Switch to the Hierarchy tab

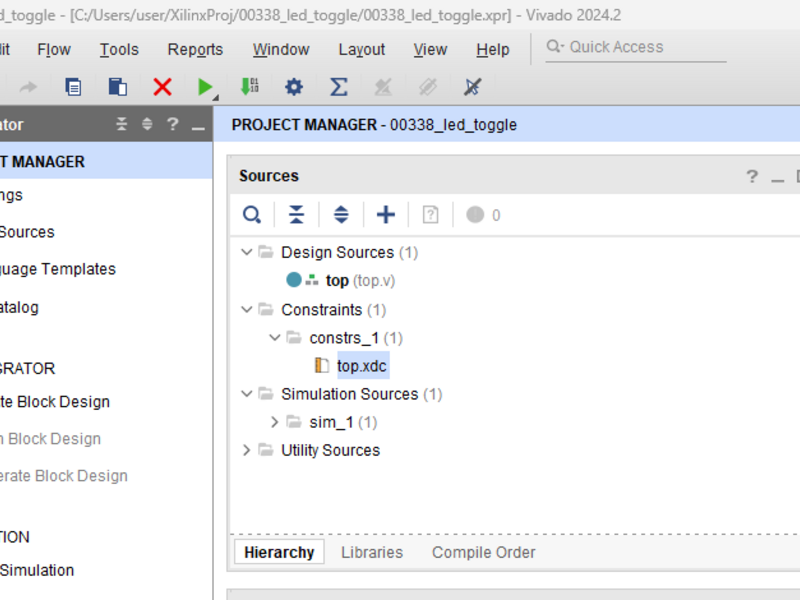[x=279, y=552]
